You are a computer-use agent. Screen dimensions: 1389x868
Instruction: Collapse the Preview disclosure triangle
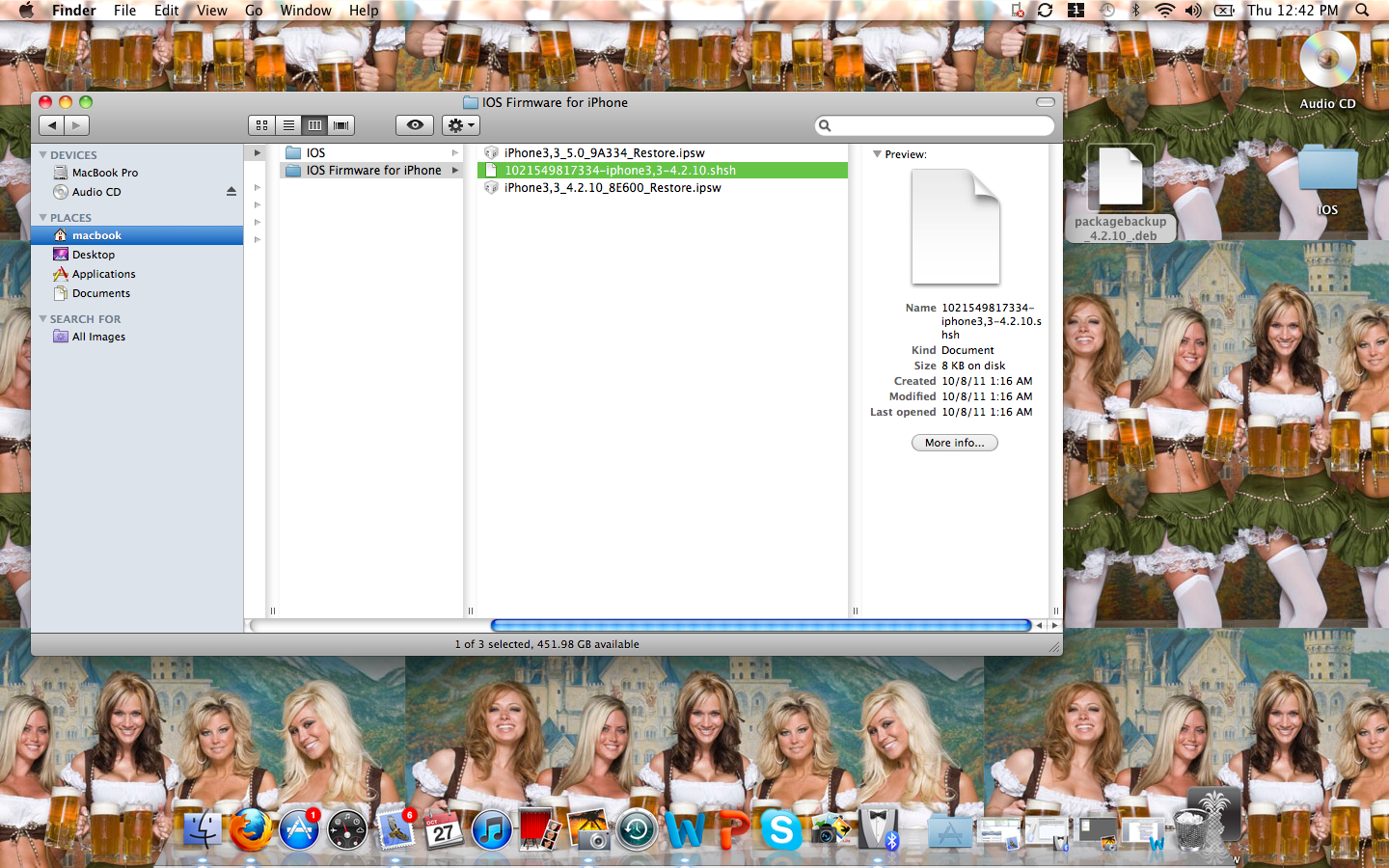click(877, 154)
